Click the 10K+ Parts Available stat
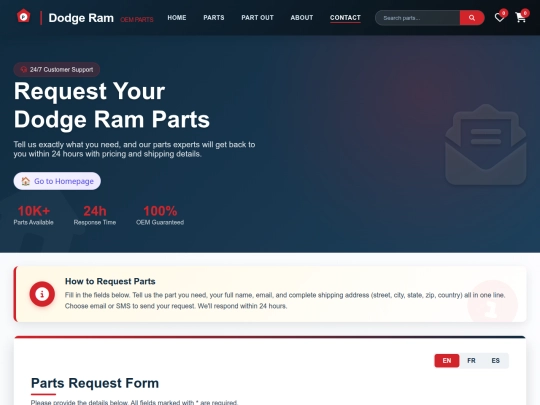This screenshot has width=540, height=405. pos(33,215)
